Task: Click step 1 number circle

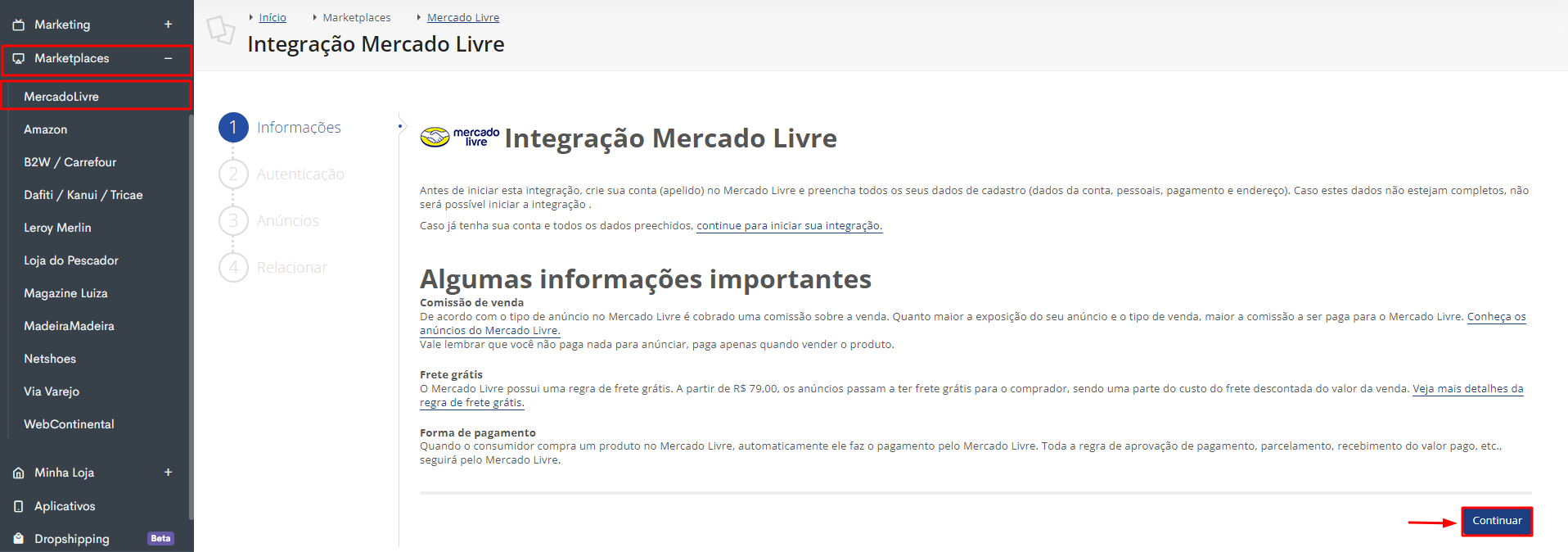Action: pos(233,127)
